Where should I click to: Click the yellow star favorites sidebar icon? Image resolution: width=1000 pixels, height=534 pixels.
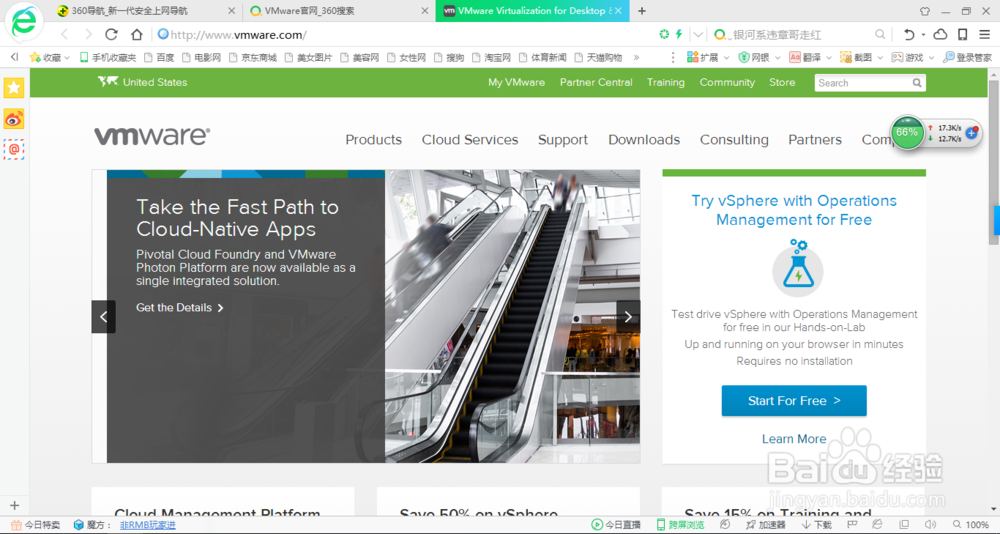[x=13, y=88]
